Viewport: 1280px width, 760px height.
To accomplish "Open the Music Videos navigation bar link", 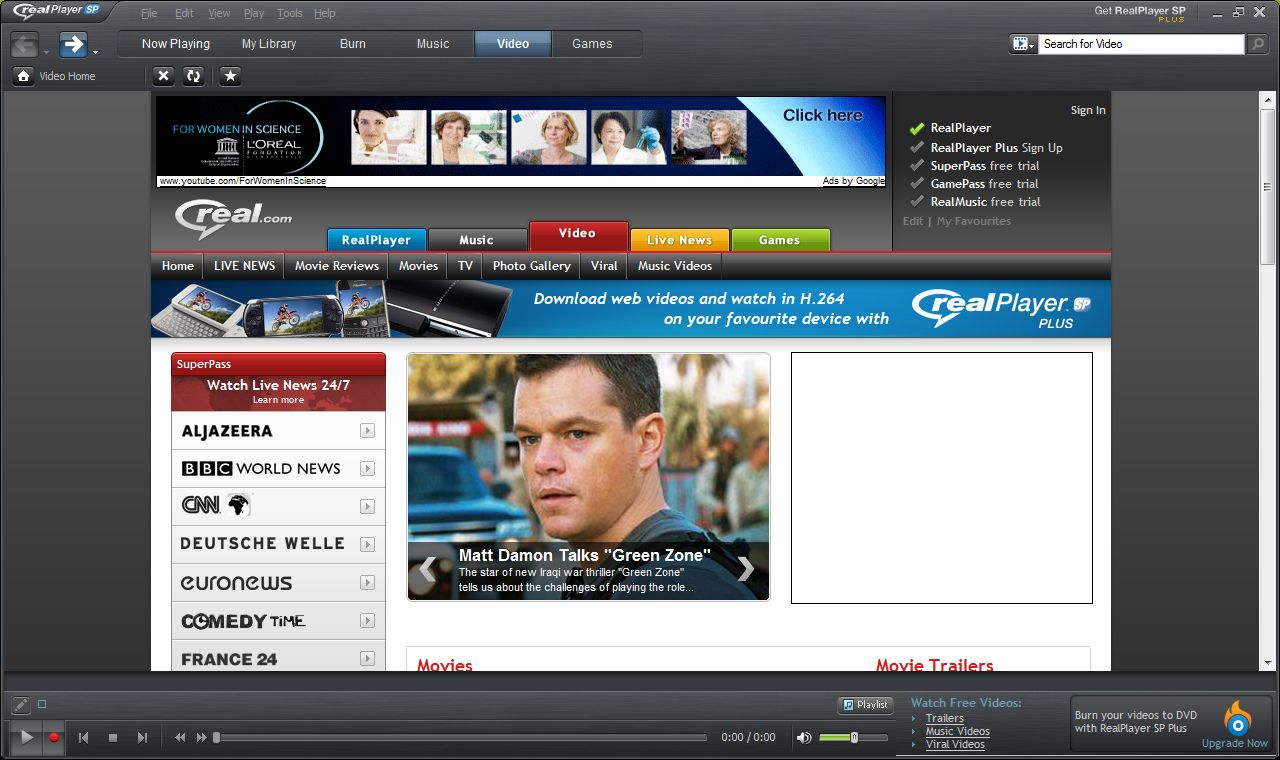I will [x=675, y=266].
